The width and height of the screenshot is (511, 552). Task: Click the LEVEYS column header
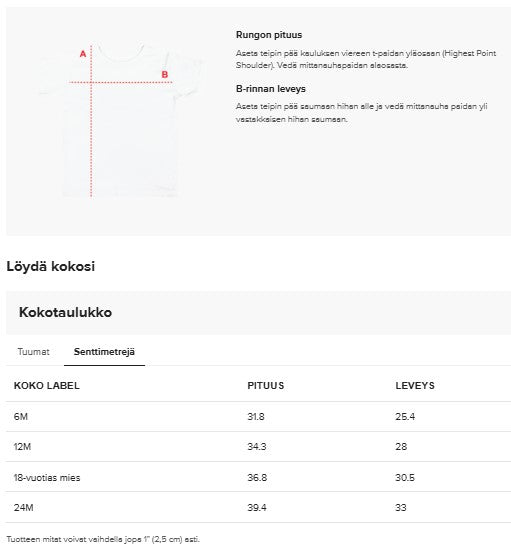pos(415,385)
